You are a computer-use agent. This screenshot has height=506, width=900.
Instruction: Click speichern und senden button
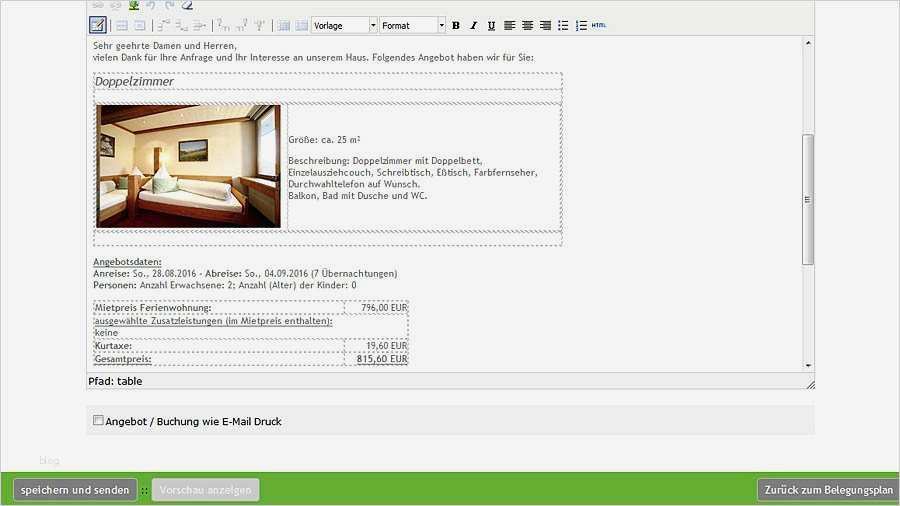pos(75,490)
